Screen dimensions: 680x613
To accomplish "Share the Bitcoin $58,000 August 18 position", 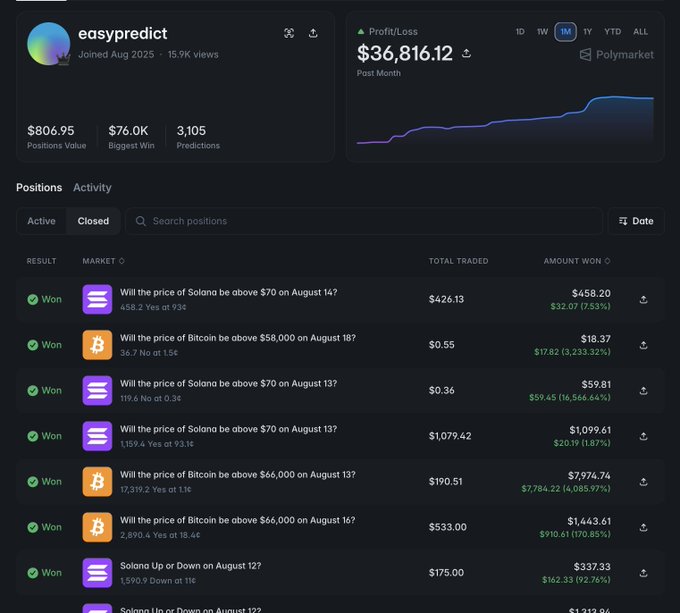I will click(x=644, y=345).
